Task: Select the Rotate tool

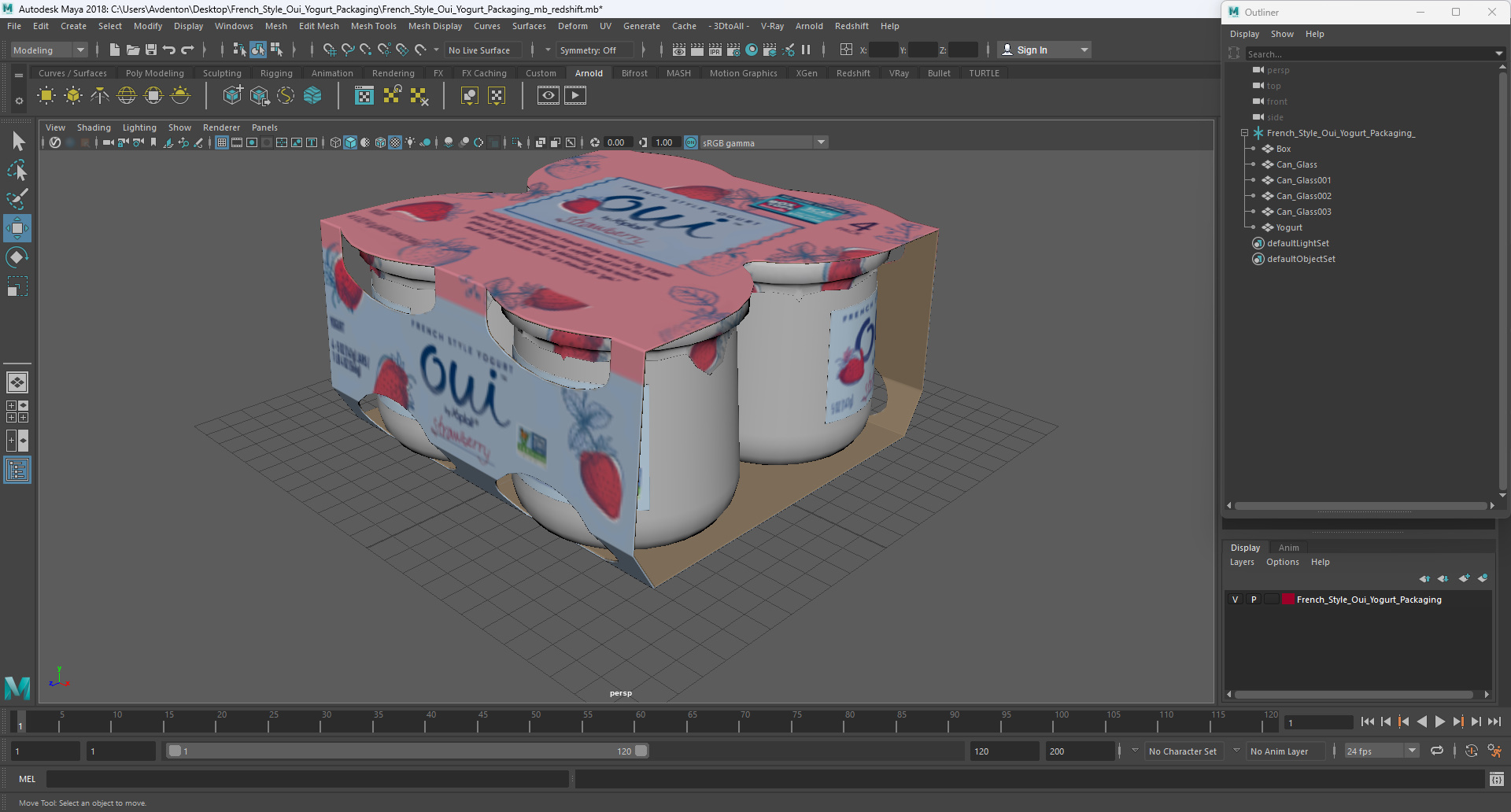Action: (x=17, y=257)
